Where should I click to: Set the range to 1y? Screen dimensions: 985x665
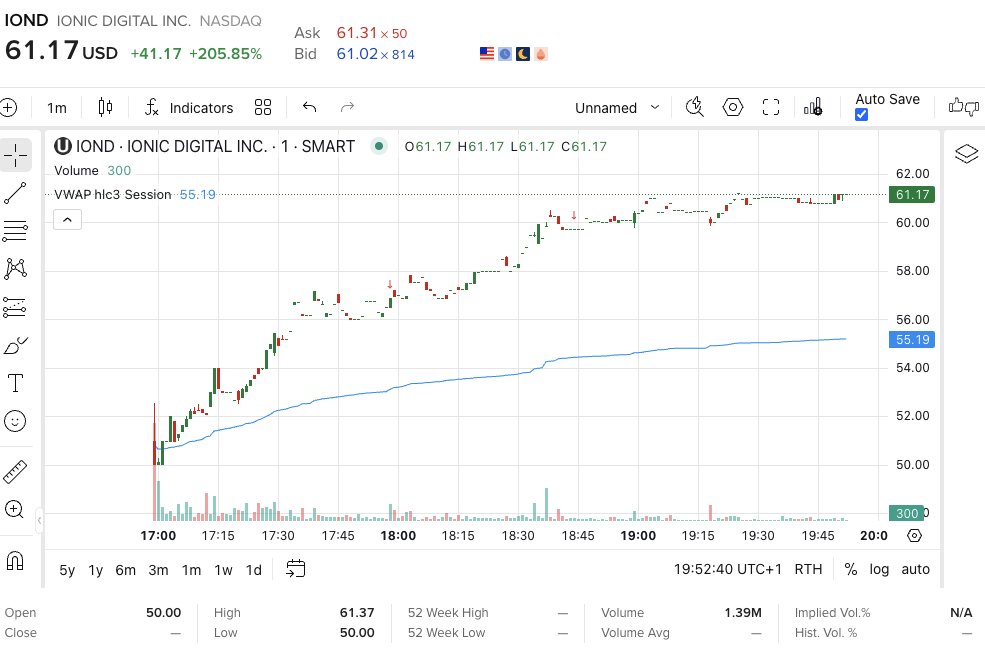pyautogui.click(x=95, y=570)
